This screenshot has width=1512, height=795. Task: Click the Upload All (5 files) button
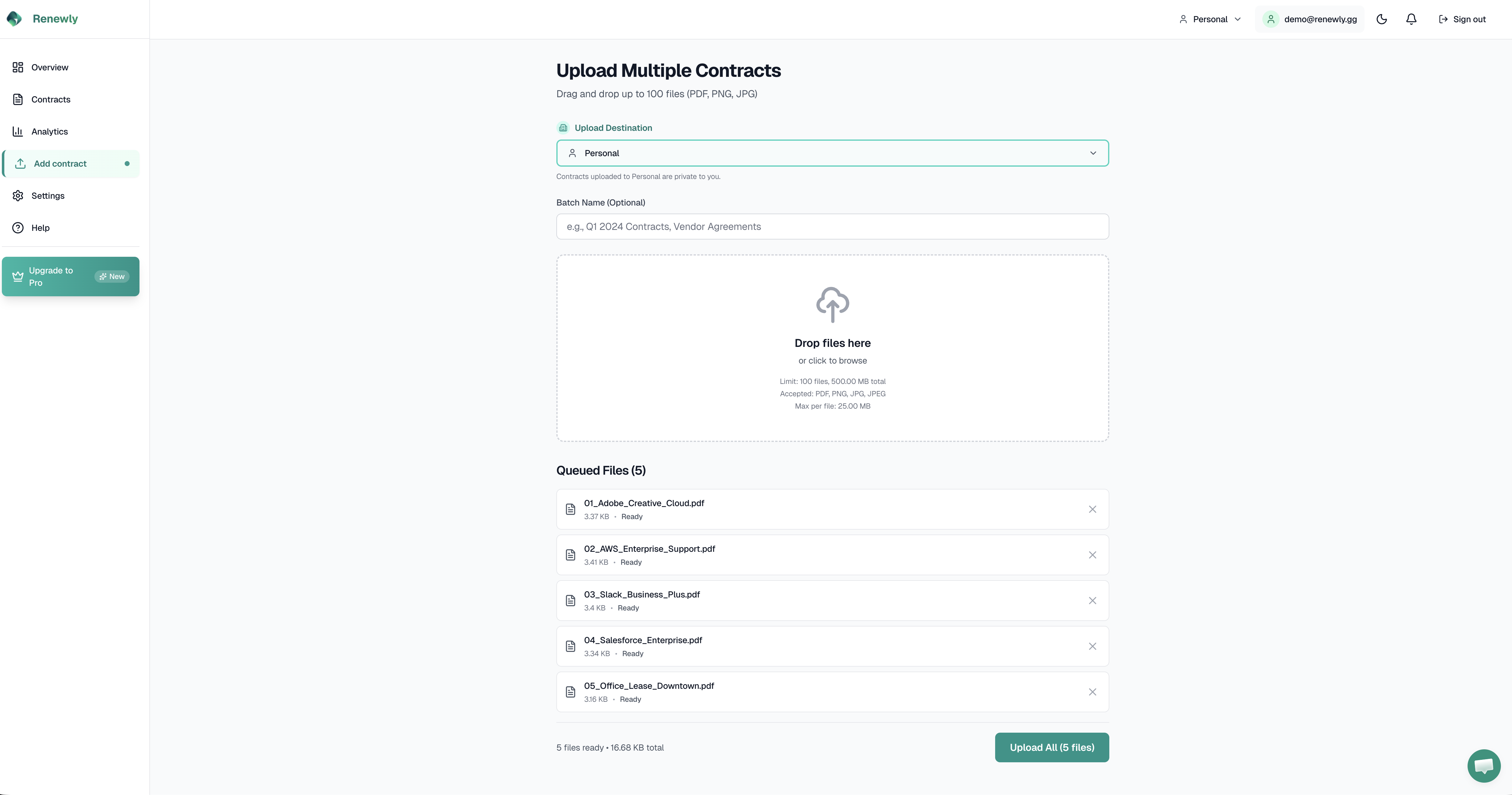pos(1051,747)
